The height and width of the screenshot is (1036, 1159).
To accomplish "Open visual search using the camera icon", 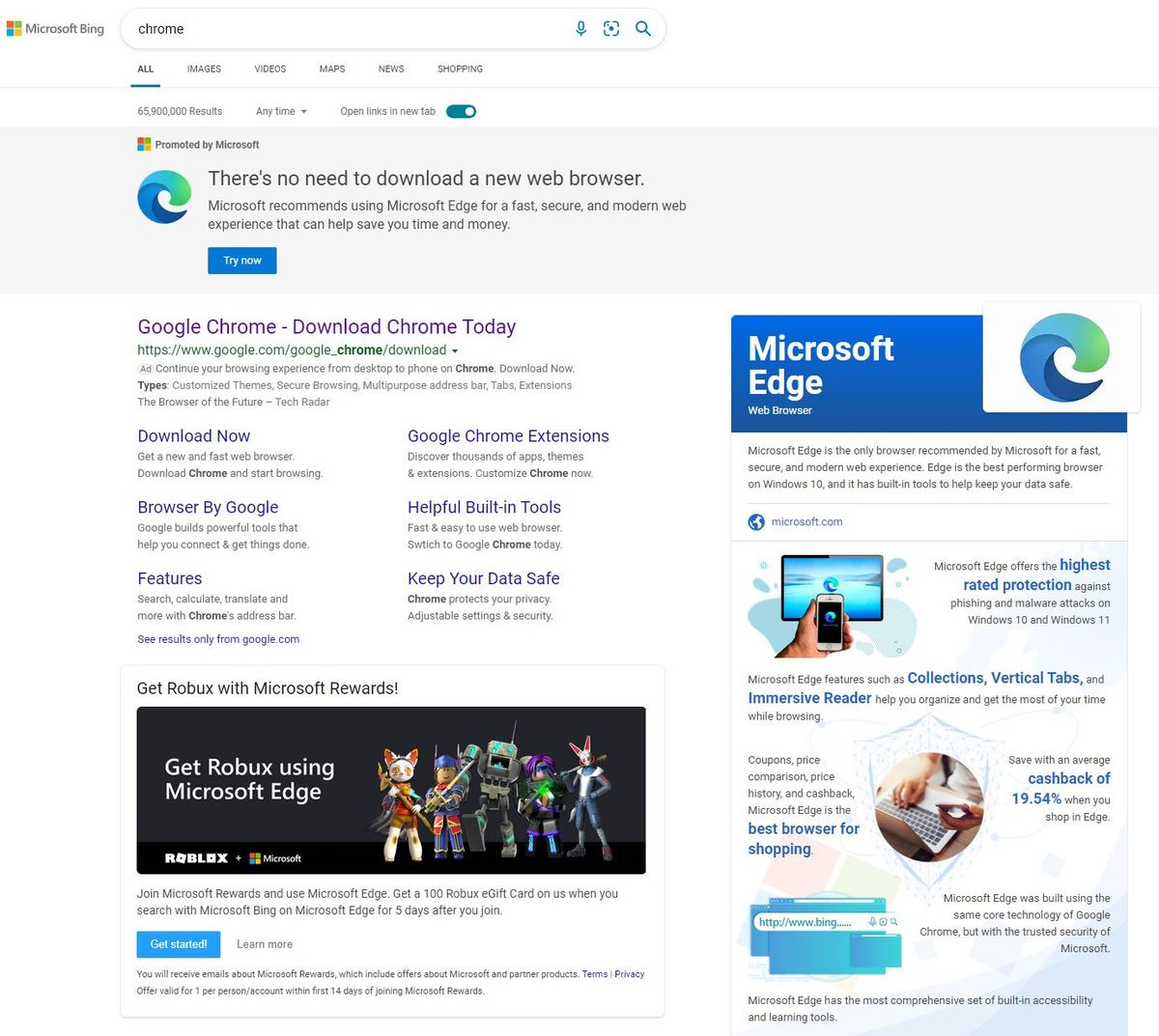I will (611, 29).
